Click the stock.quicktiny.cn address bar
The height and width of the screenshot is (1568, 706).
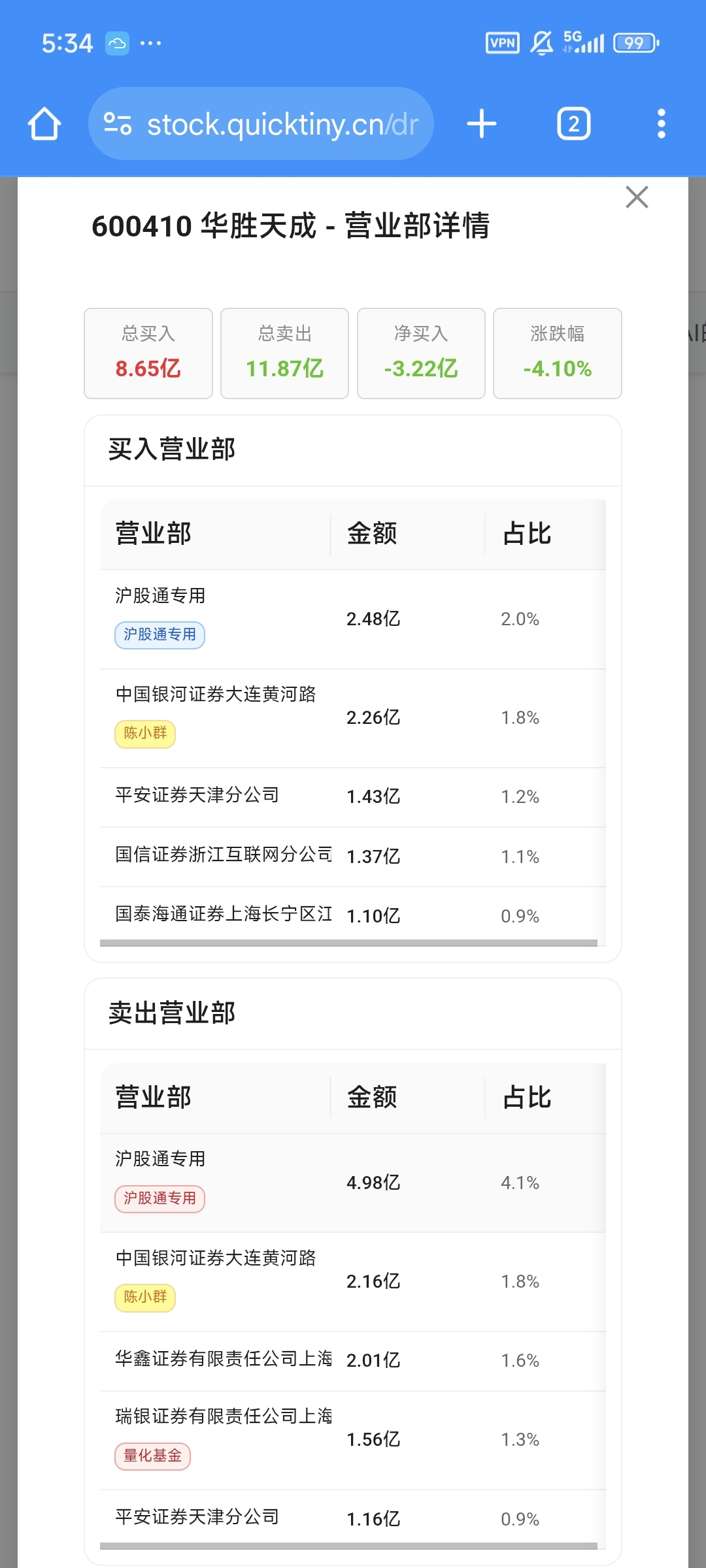pyautogui.click(x=261, y=123)
